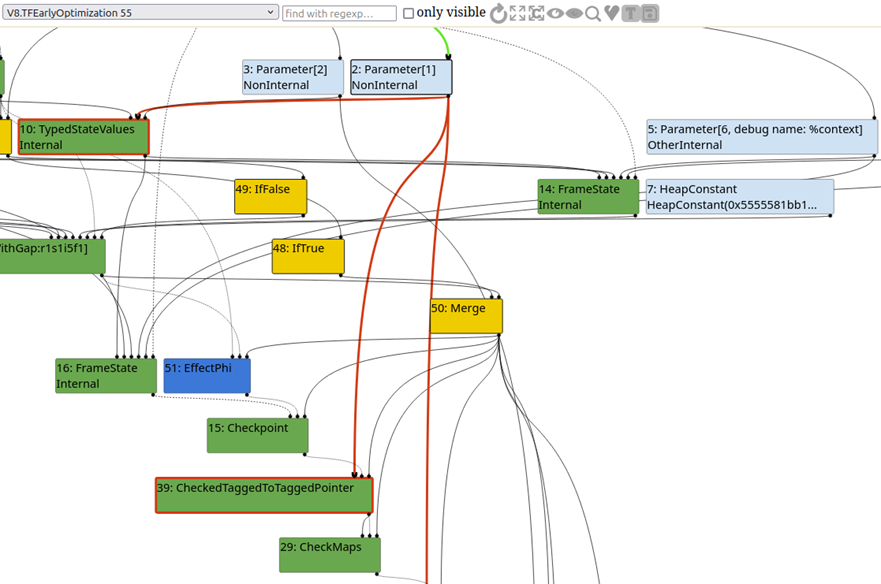Open the V8.TFEarlyOptimization 55 phase dropdown
The width and height of the screenshot is (881, 584).
[x=140, y=12]
